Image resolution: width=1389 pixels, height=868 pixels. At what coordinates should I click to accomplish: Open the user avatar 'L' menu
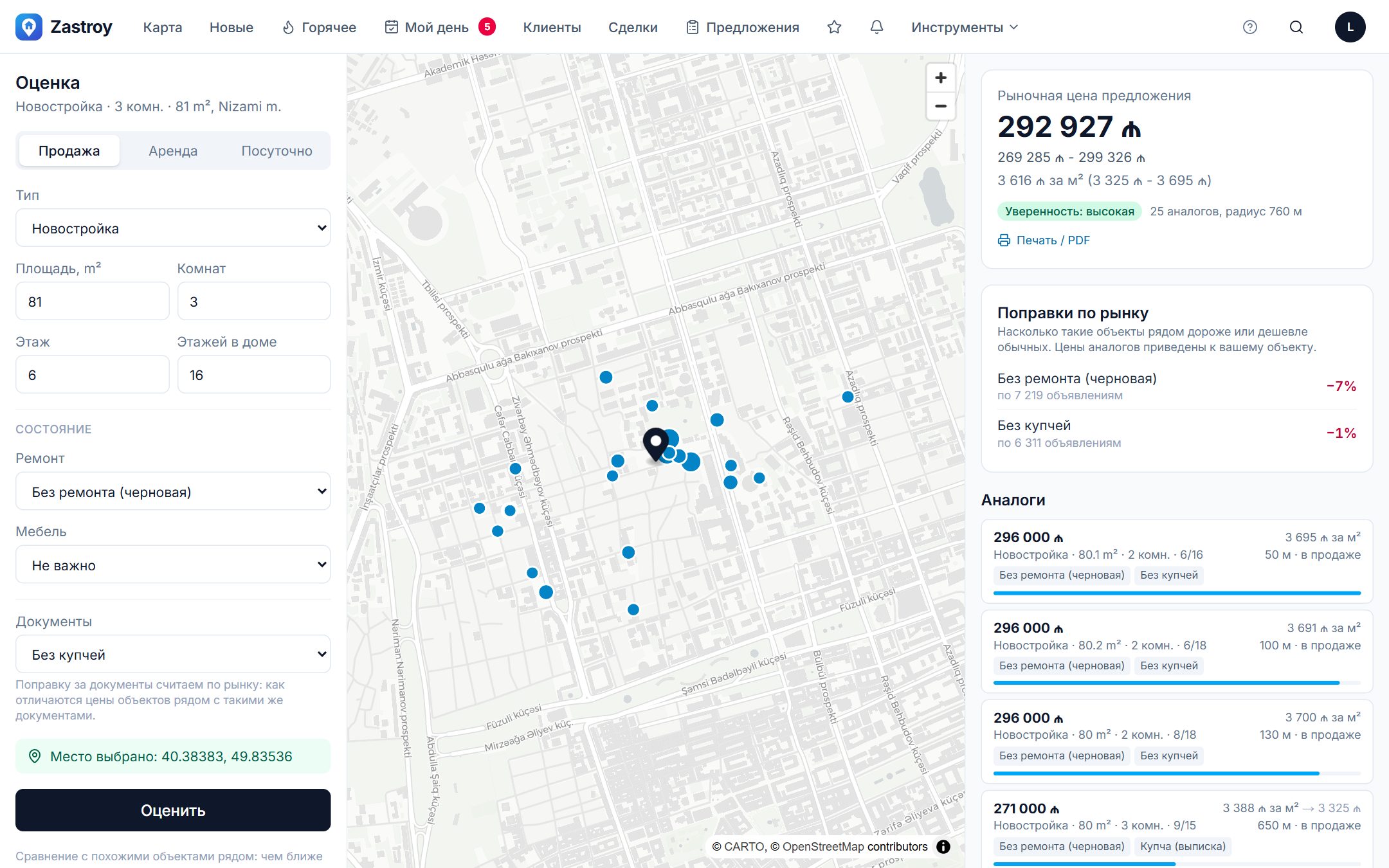[1350, 27]
